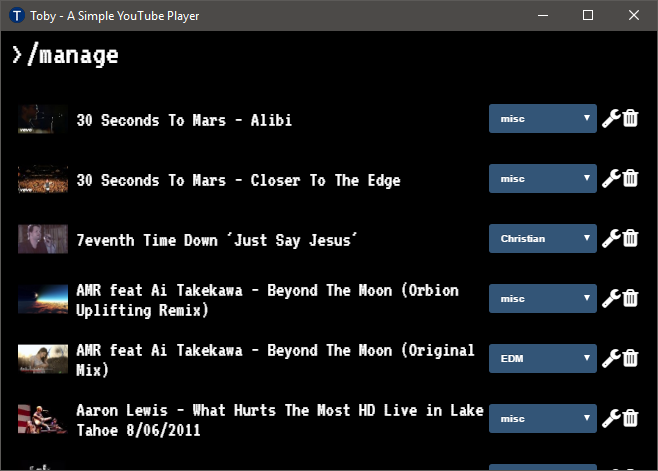Open misc dropdown for Aaron Lewis video
This screenshot has width=658, height=471.
543,419
